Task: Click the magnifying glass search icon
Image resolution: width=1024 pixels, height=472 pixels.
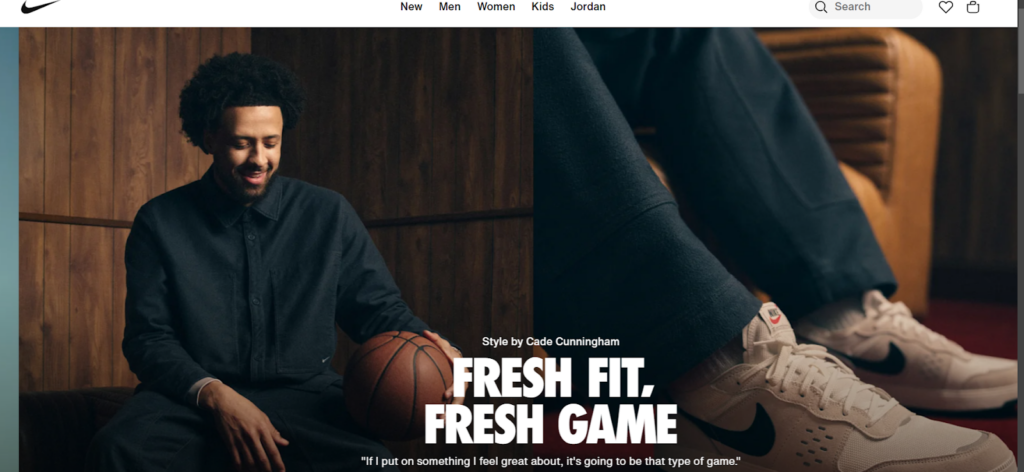Action: 821,7
